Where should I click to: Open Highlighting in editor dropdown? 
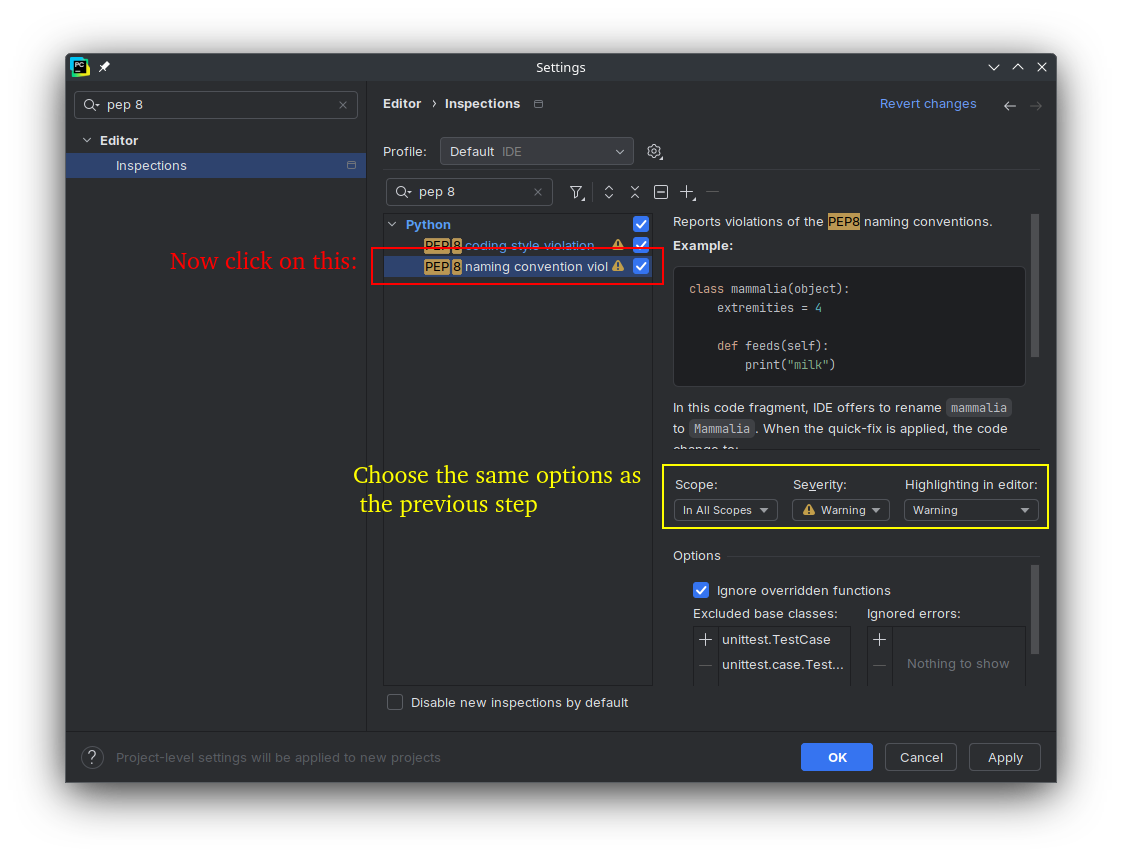pos(970,510)
